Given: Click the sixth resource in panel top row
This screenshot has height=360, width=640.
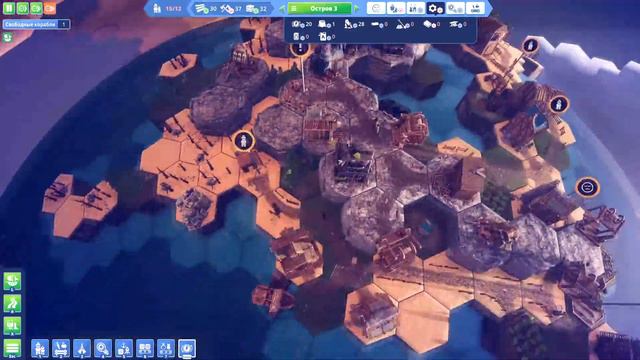Looking at the screenshot, I should 431,24.
